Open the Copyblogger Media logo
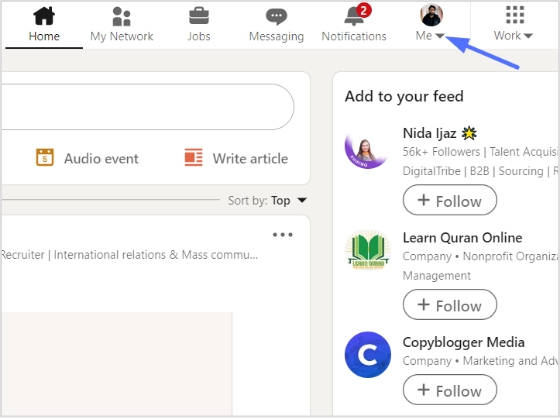Viewport: 560px width, 418px height. pyautogui.click(x=368, y=355)
